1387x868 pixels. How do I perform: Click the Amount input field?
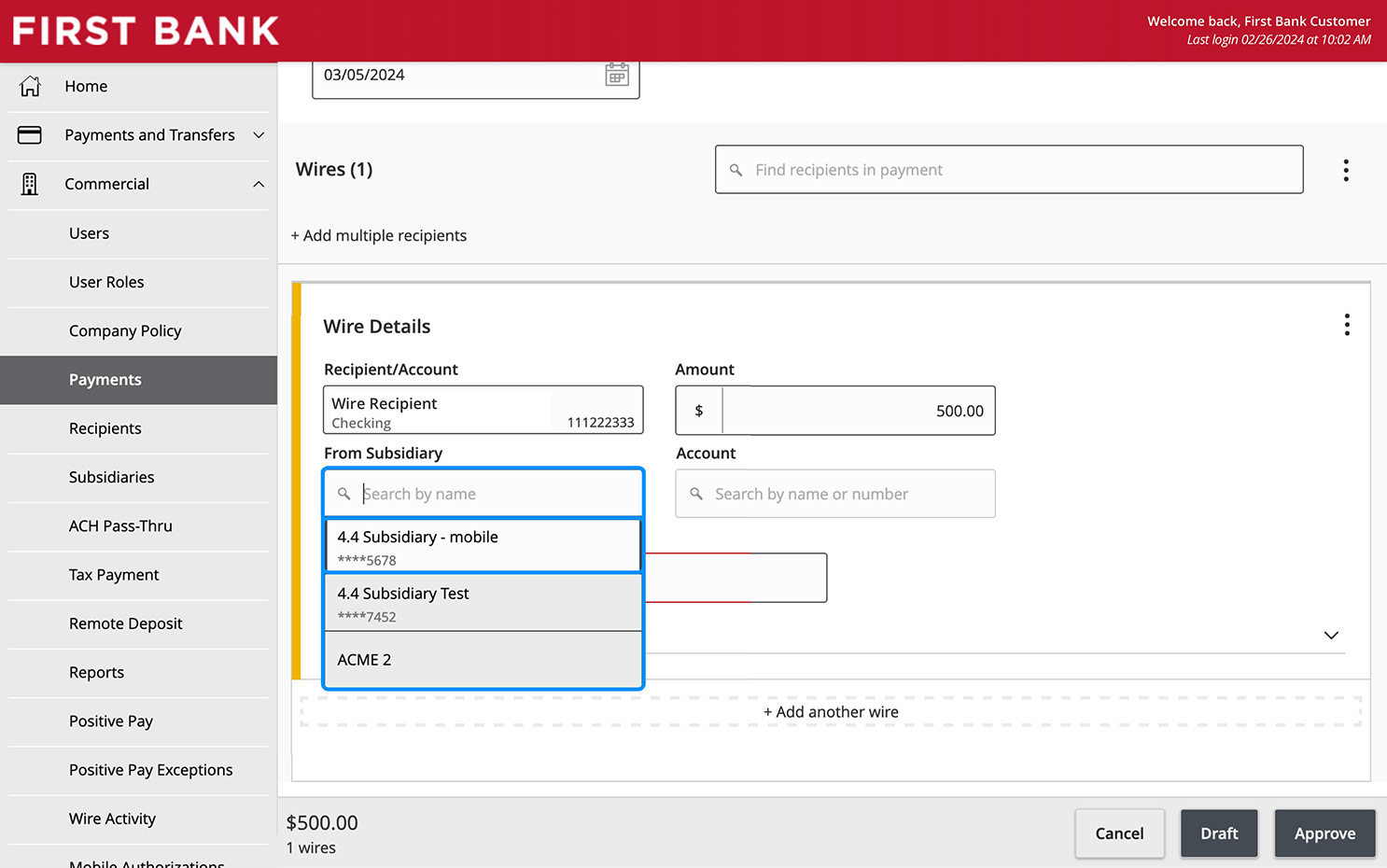[835, 411]
